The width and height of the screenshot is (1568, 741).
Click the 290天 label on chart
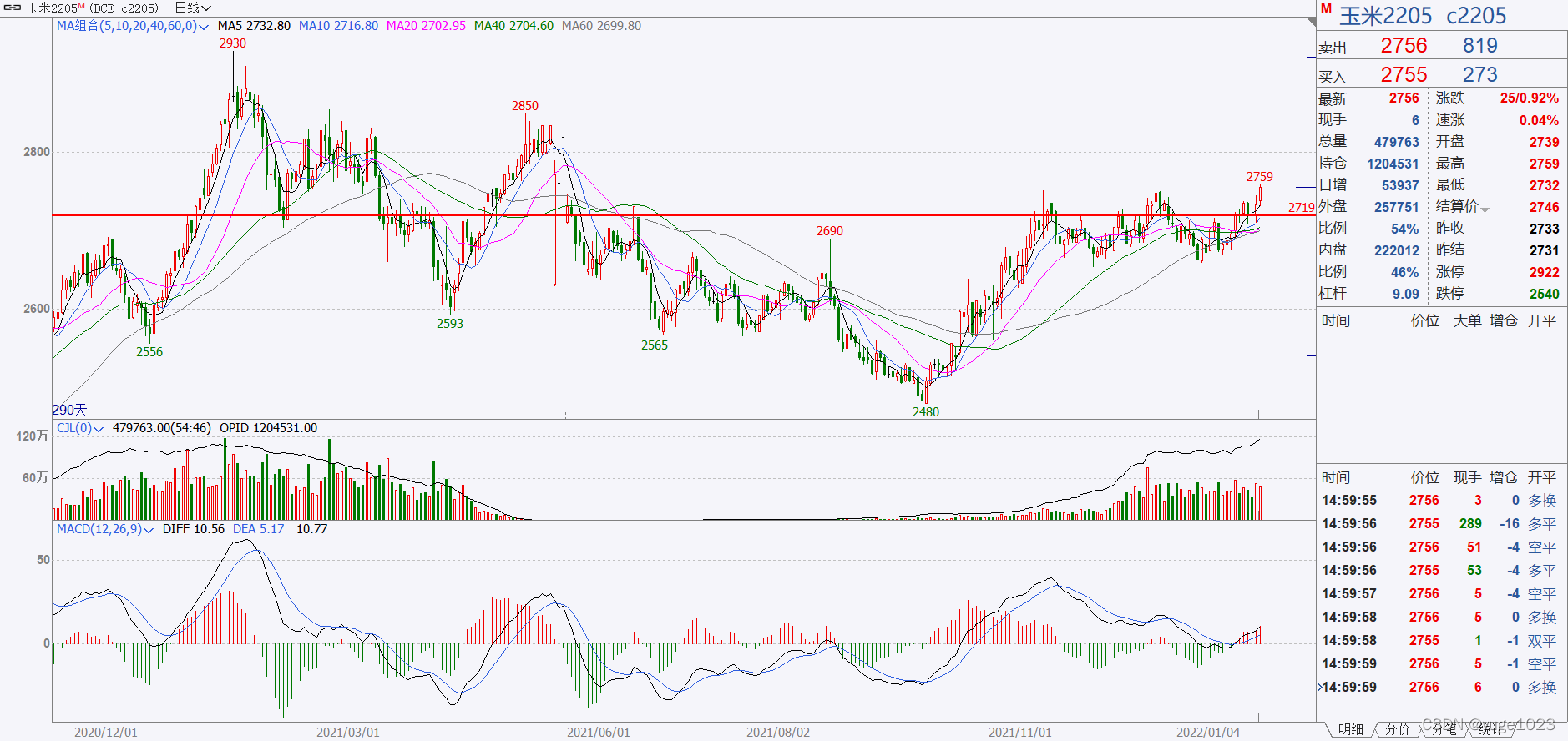(69, 410)
